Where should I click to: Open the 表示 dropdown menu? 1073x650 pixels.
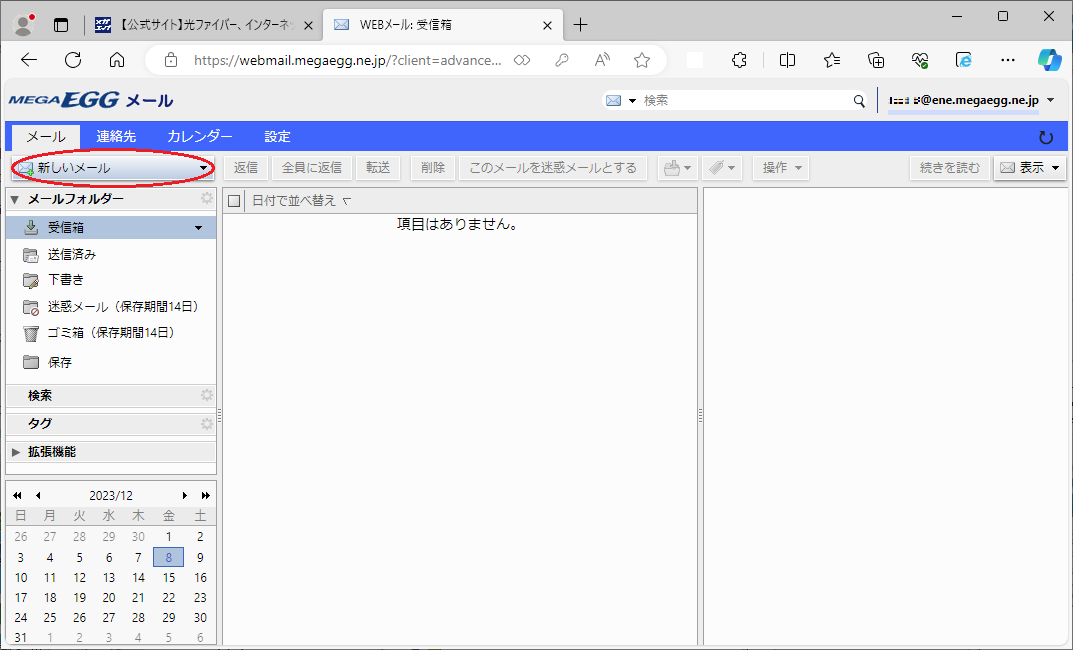[1030, 168]
